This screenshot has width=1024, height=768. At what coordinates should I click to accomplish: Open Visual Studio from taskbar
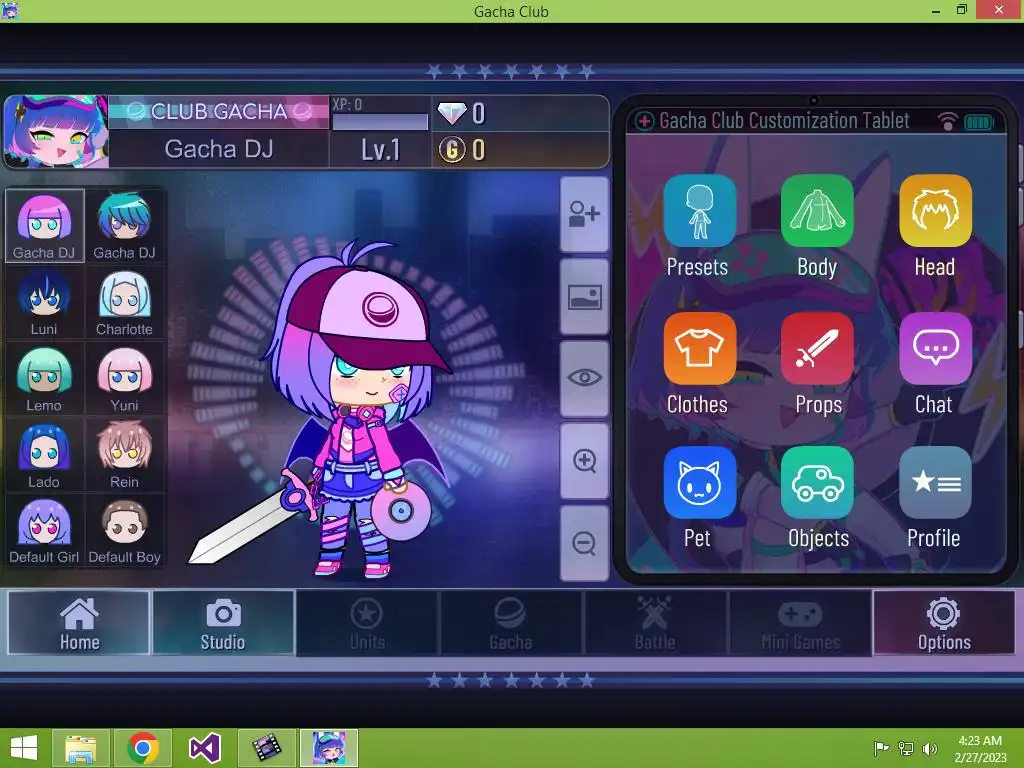click(x=204, y=748)
